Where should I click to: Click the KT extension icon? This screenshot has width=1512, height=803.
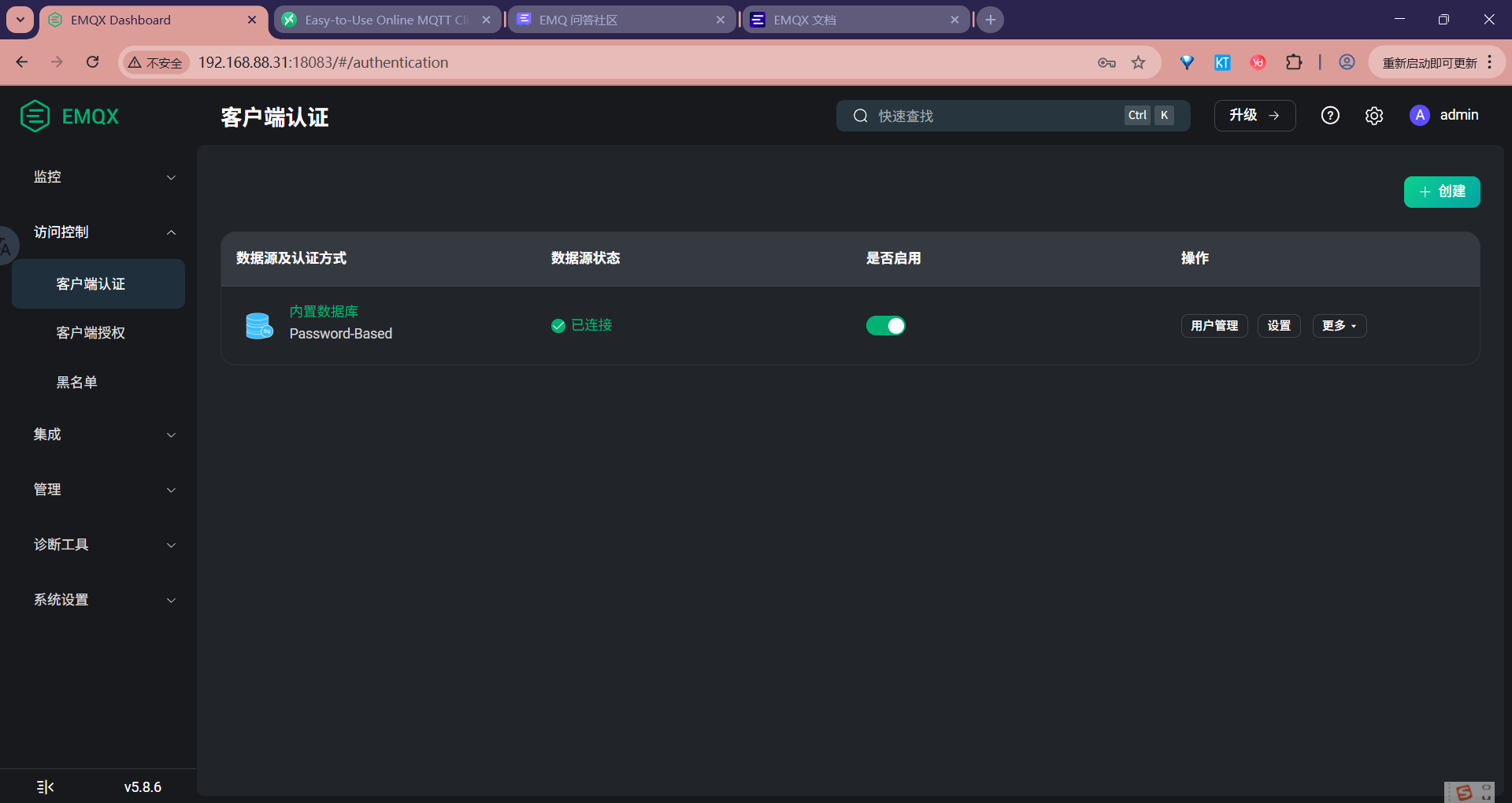[1222, 62]
